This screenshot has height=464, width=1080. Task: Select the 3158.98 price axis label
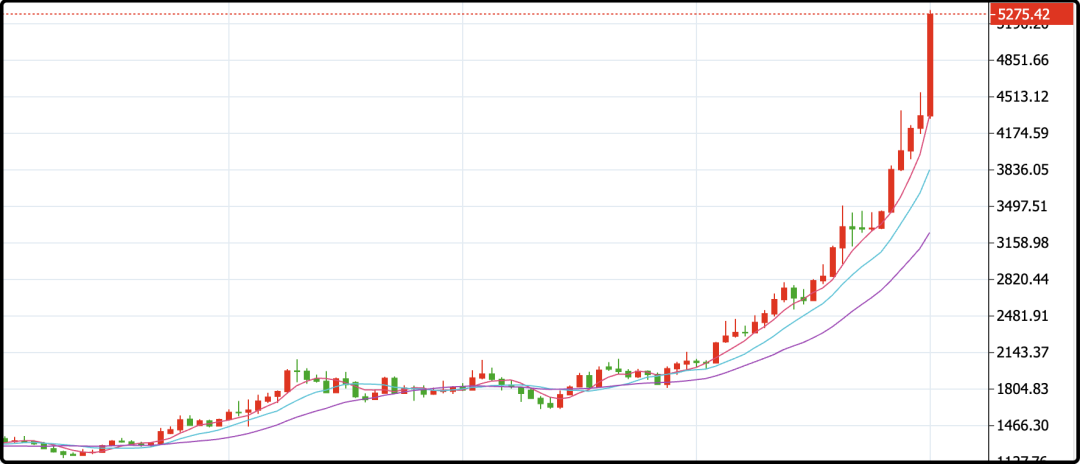pos(1022,243)
